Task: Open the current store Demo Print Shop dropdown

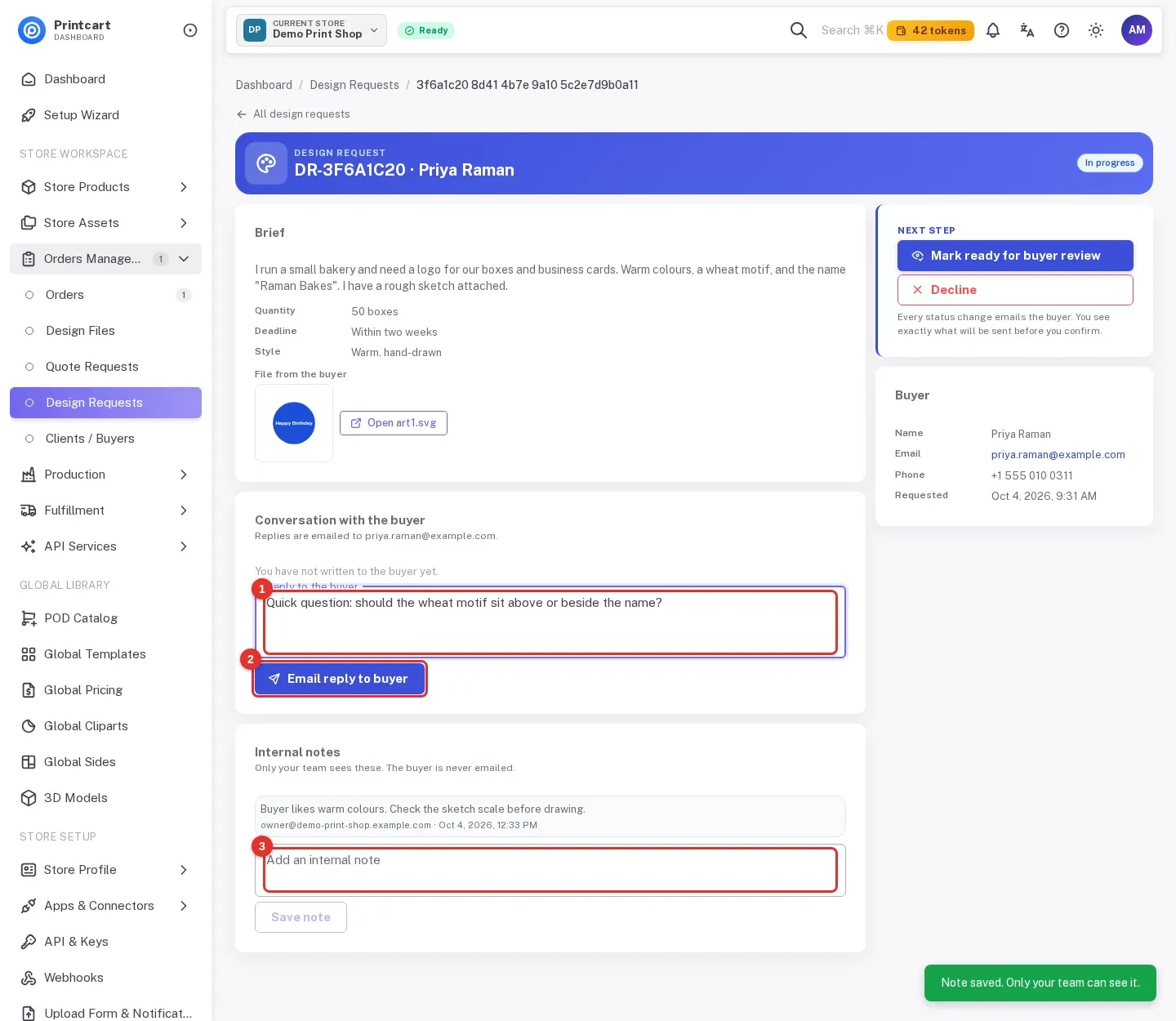Action: pos(311,30)
